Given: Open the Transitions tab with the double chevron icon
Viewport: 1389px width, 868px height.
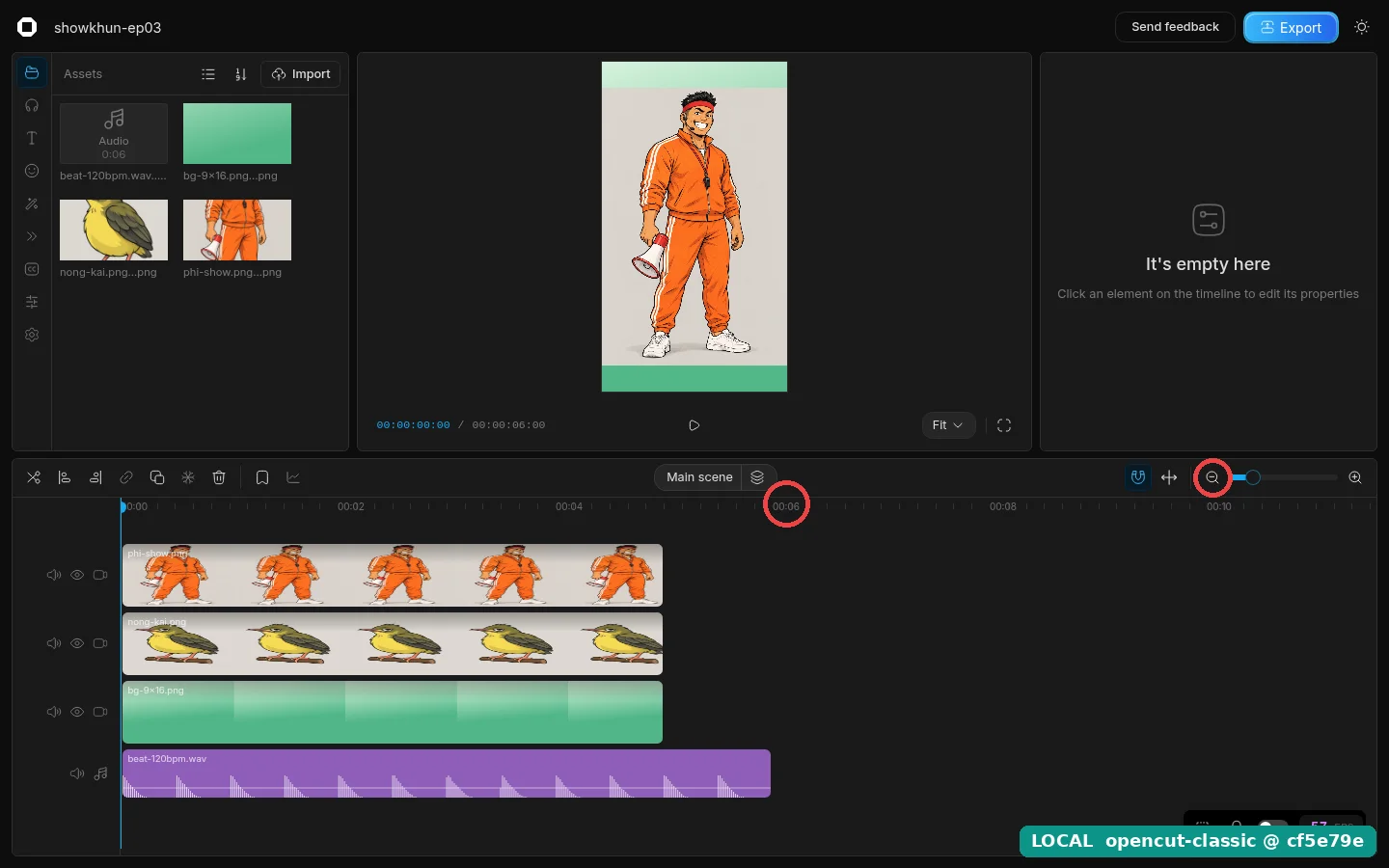Looking at the screenshot, I should (x=32, y=236).
